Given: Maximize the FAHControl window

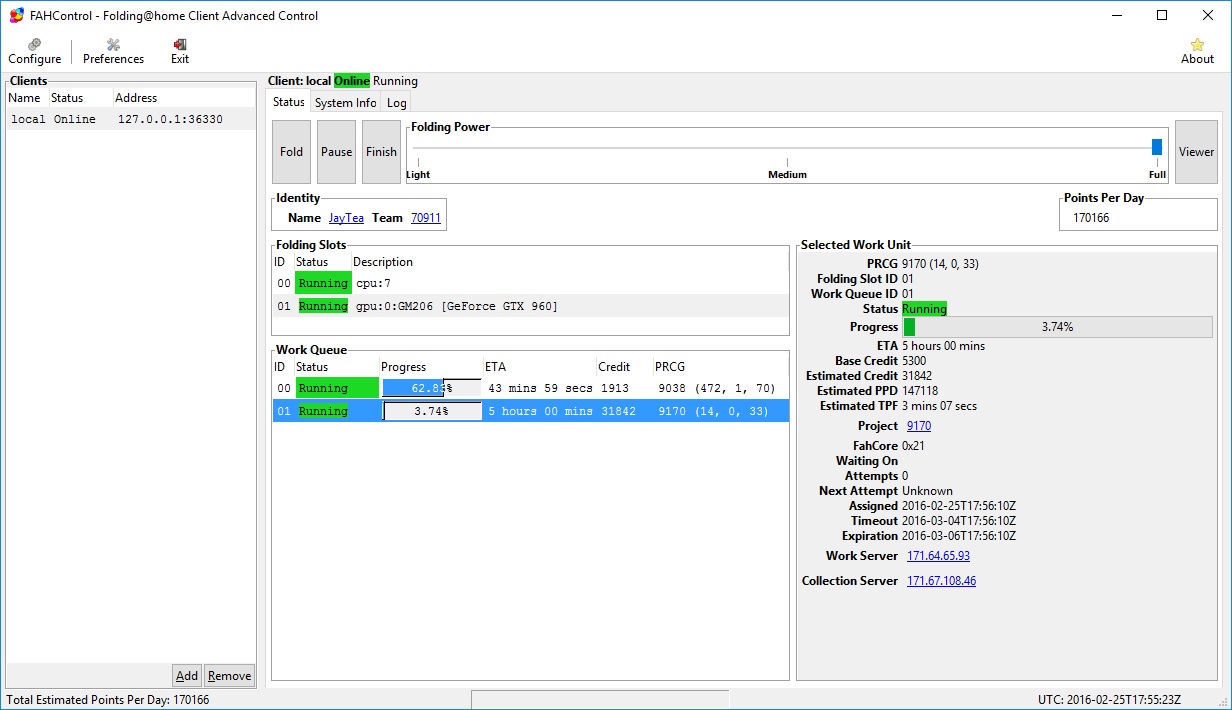Looking at the screenshot, I should tap(1162, 15).
